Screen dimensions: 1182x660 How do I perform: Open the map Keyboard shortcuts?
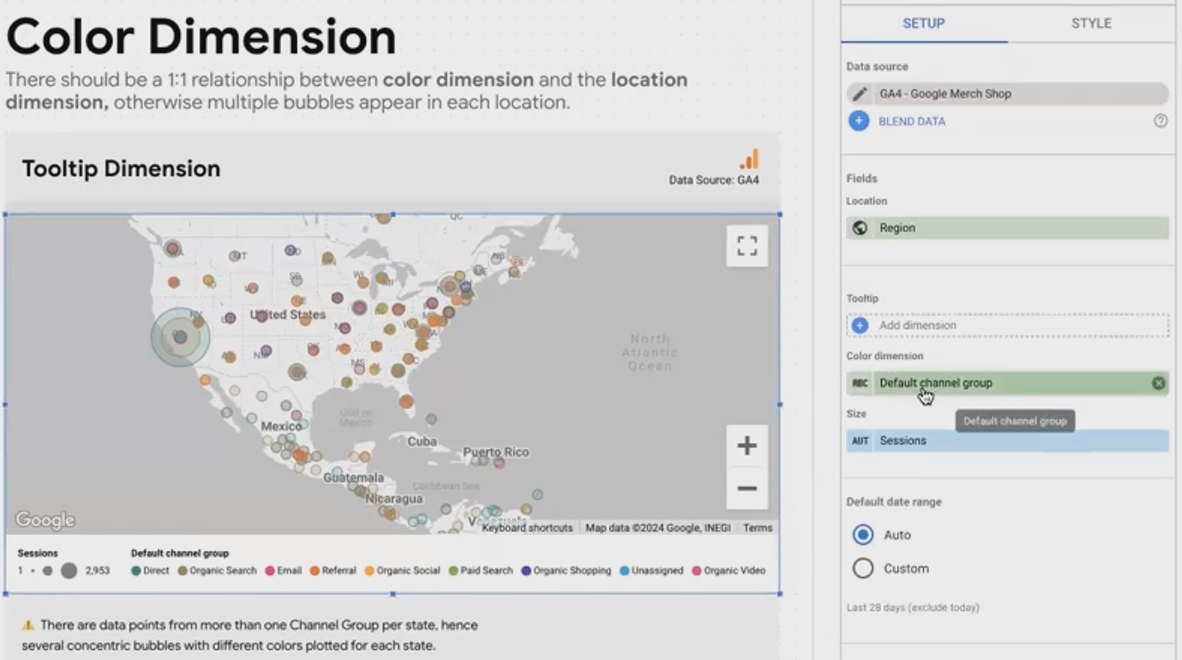tap(527, 528)
